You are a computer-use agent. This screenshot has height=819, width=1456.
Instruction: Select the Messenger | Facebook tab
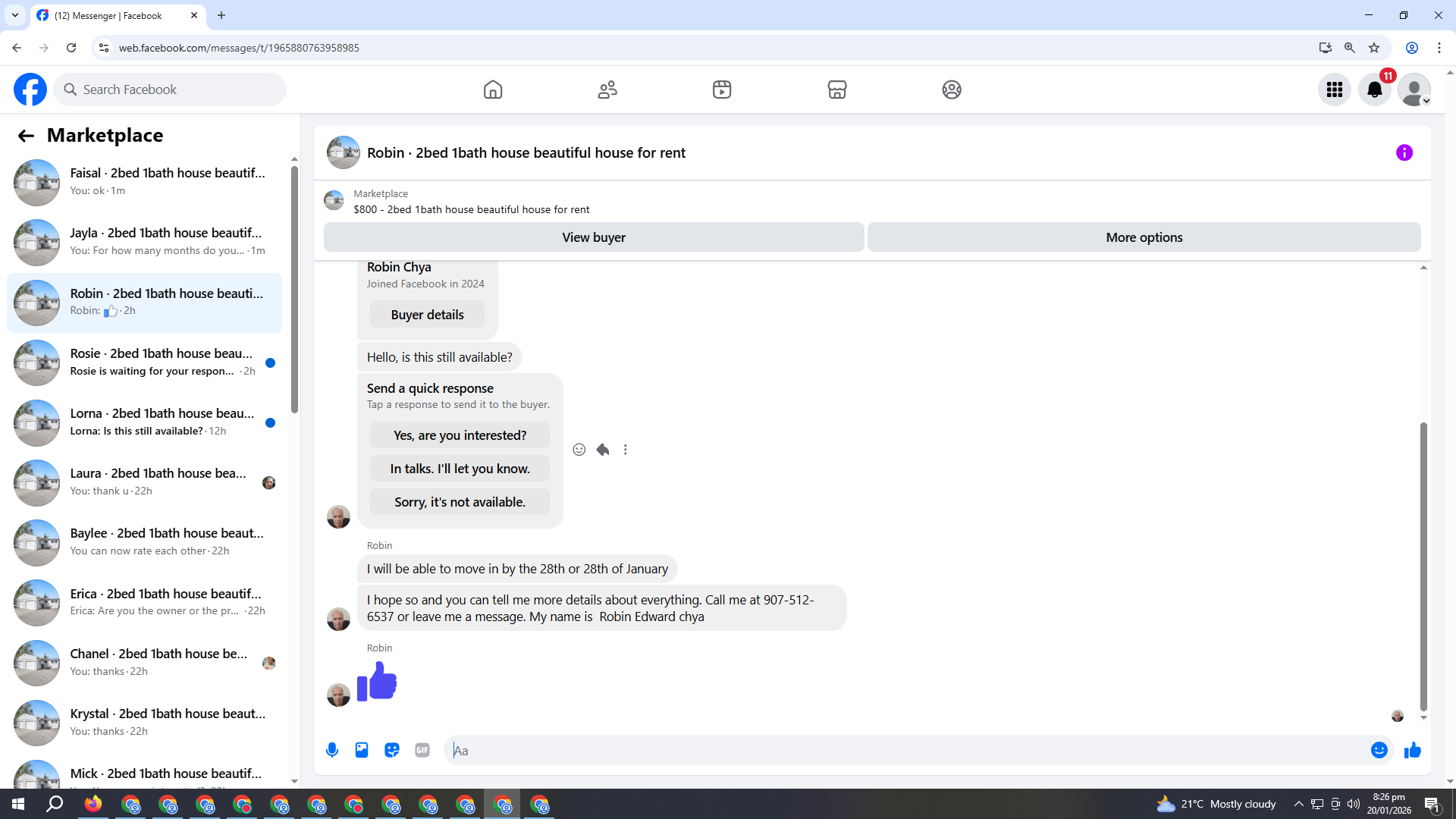tap(118, 15)
